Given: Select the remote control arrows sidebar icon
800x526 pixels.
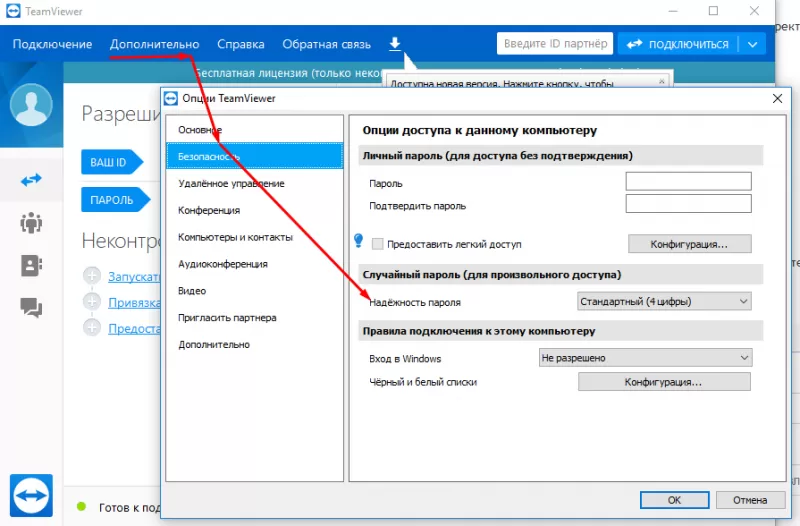Looking at the screenshot, I should [31, 180].
